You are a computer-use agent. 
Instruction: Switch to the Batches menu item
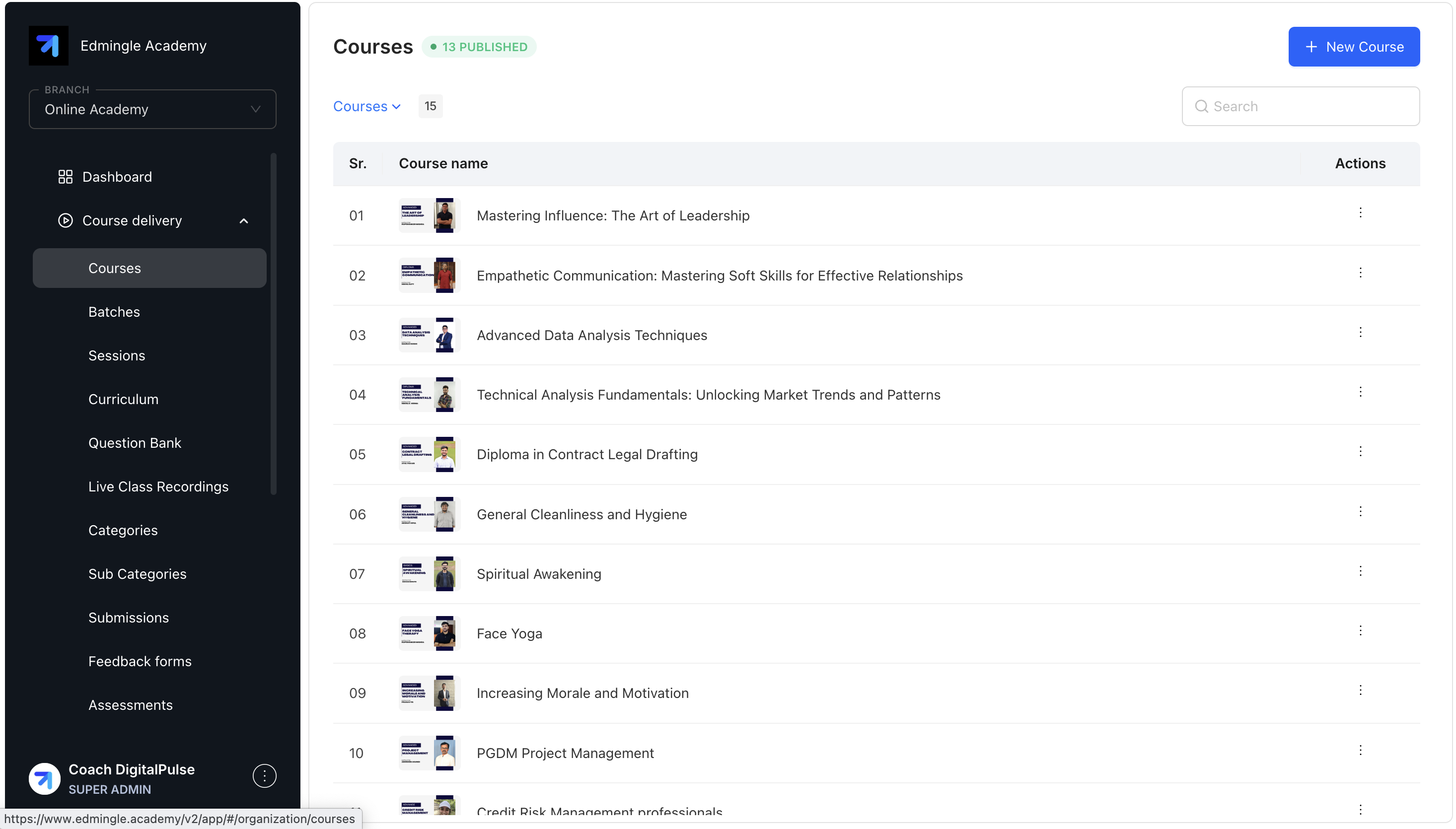(x=113, y=311)
